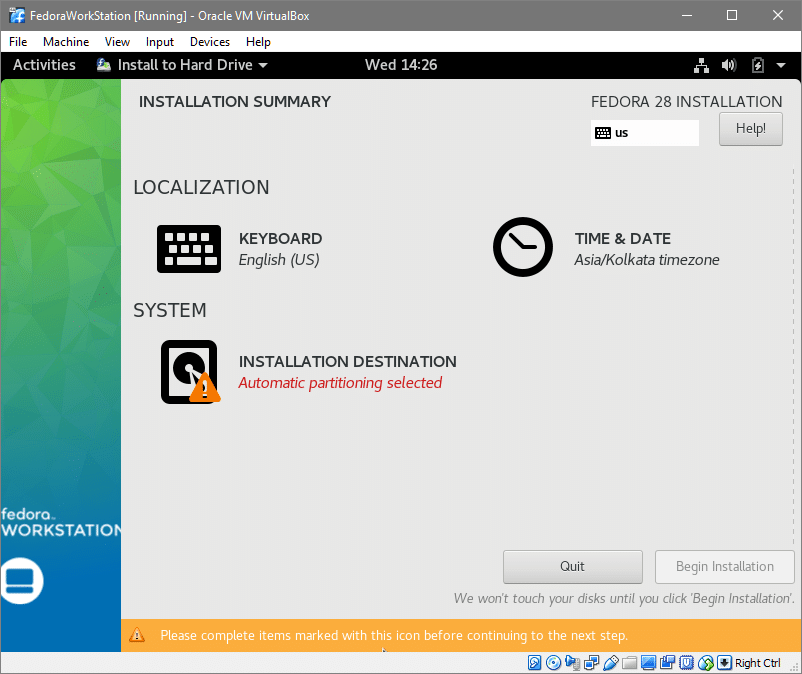
Task: Click the volume icon in GNOME top bar
Action: [729, 65]
